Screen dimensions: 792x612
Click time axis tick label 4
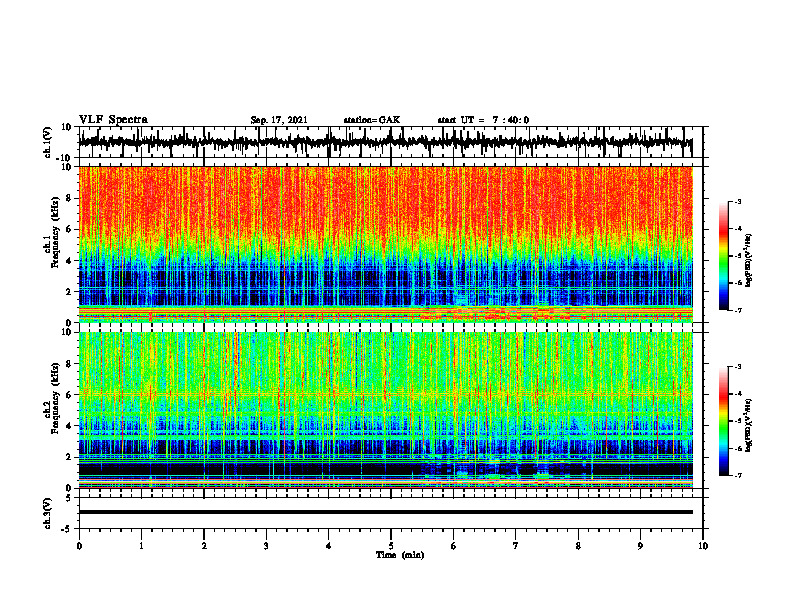[329, 546]
